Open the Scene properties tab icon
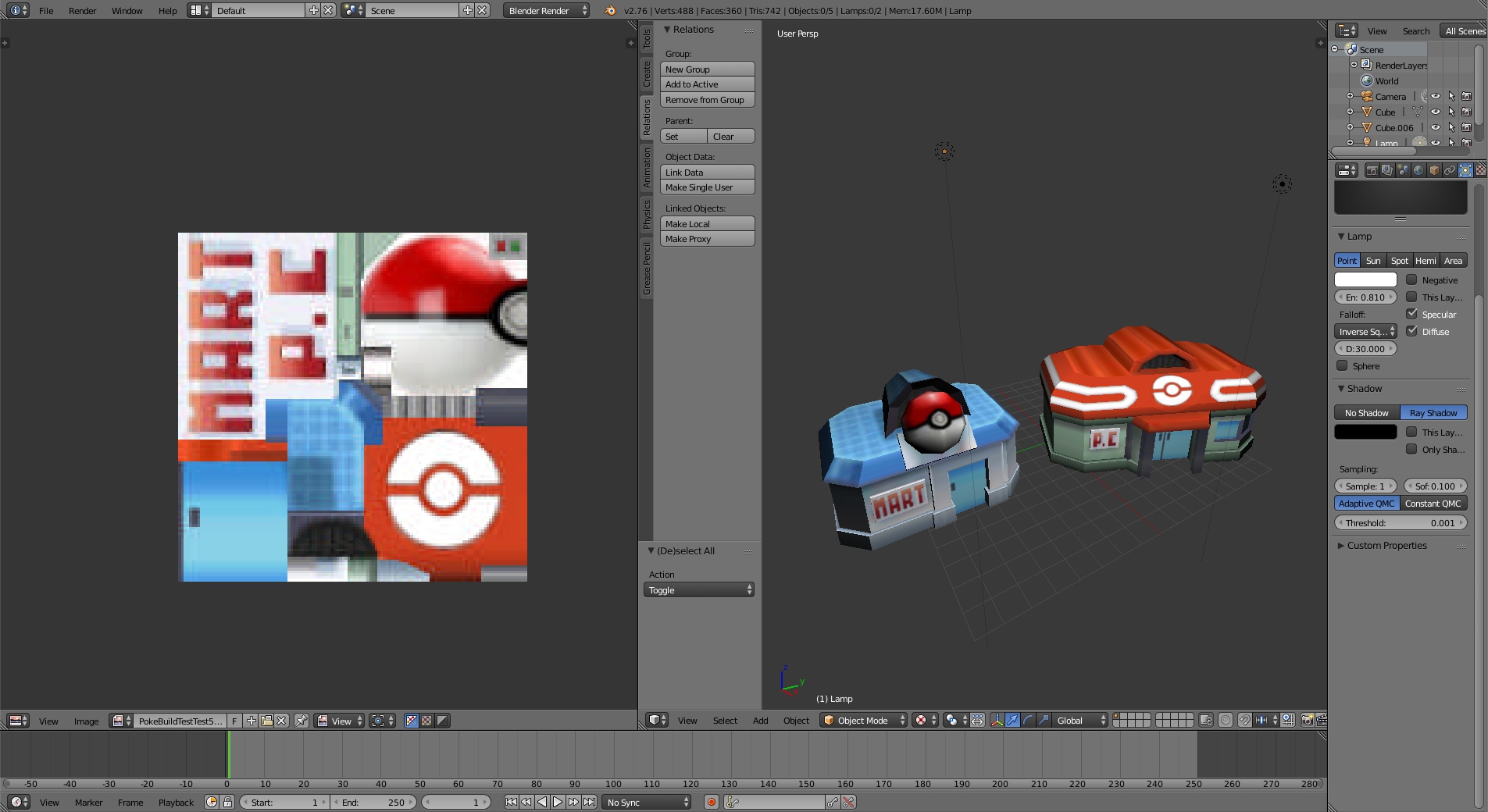Viewport: 1488px width, 812px height. tap(1403, 170)
